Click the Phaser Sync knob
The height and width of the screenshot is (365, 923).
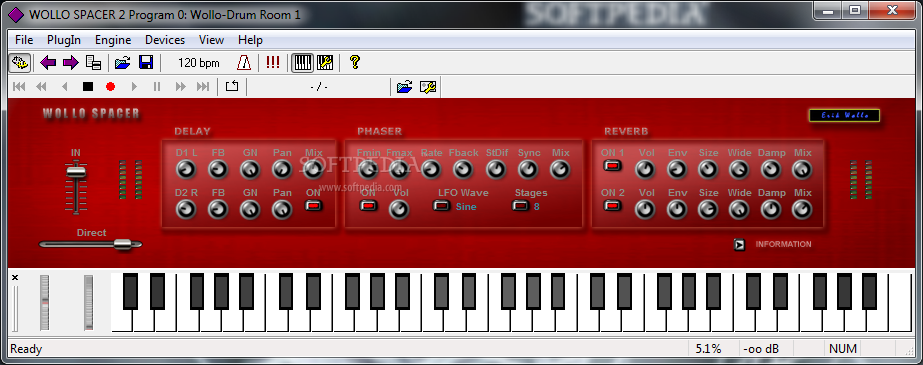click(528, 170)
